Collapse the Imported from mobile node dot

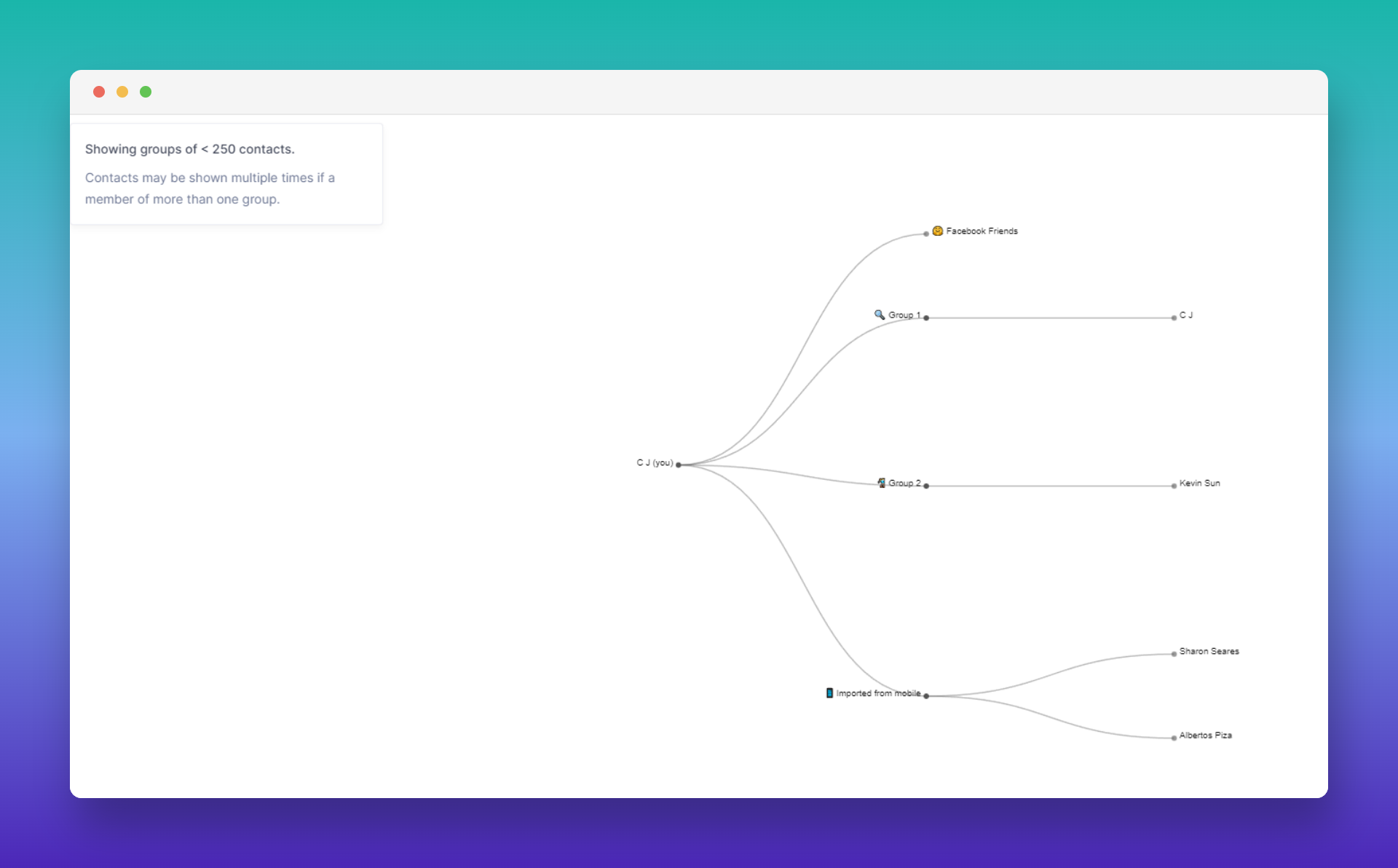pos(926,695)
